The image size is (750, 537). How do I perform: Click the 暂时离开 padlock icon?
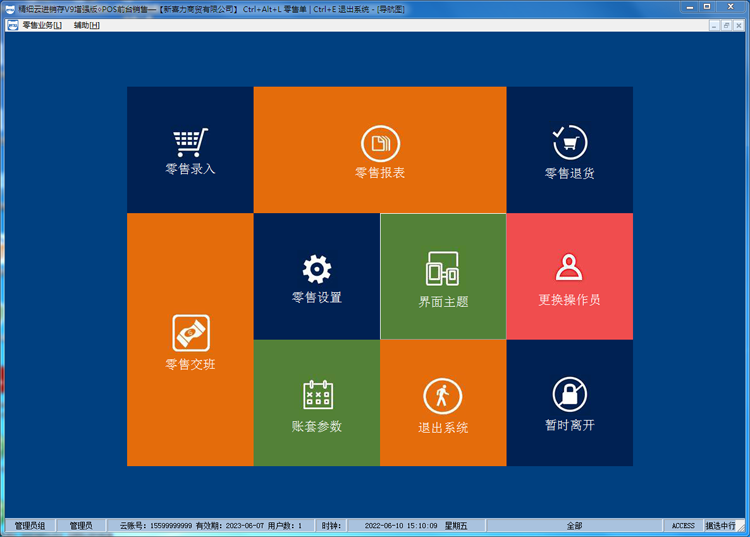[x=569, y=395]
